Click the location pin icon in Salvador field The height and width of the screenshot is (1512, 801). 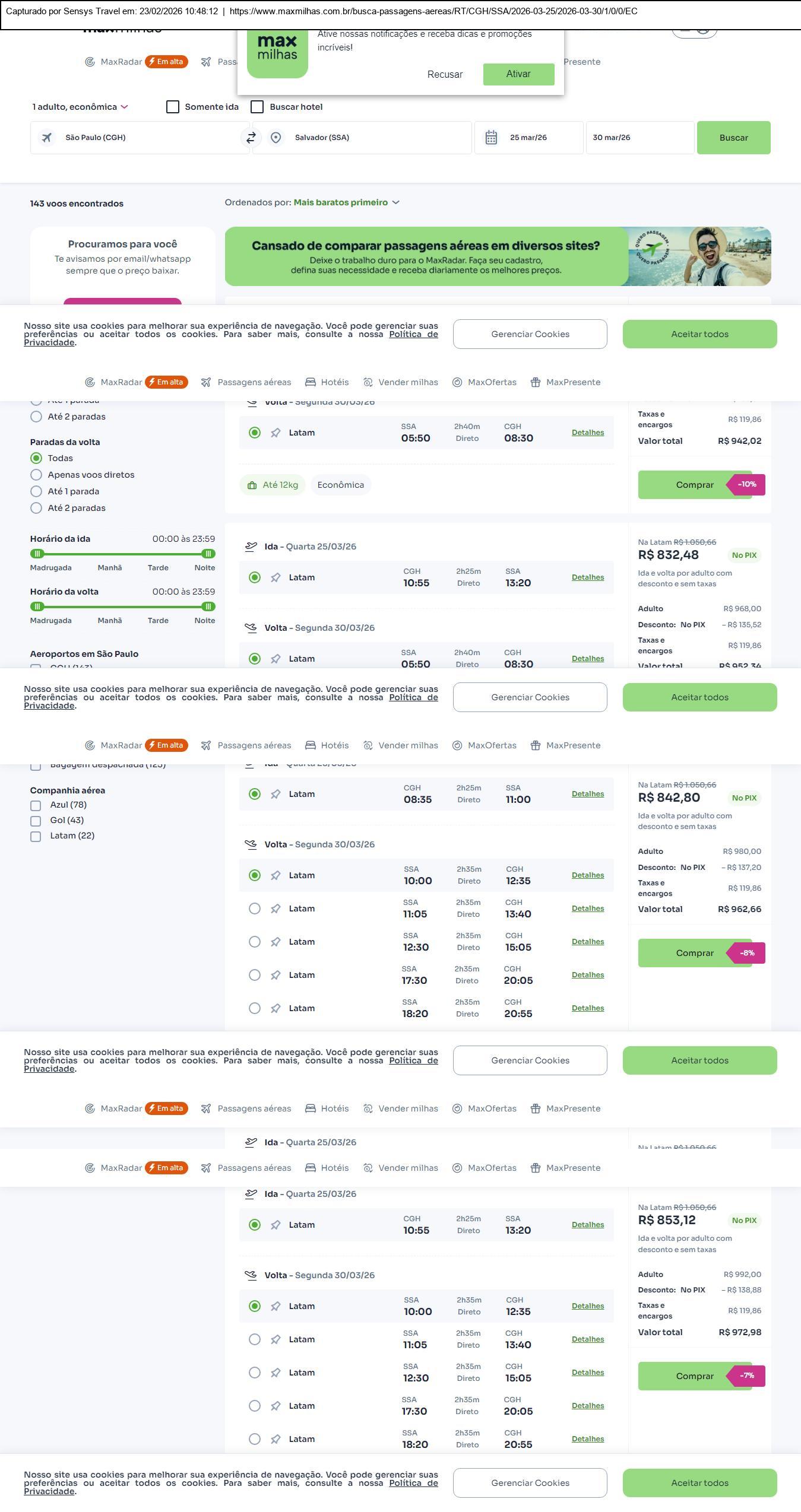pos(276,138)
